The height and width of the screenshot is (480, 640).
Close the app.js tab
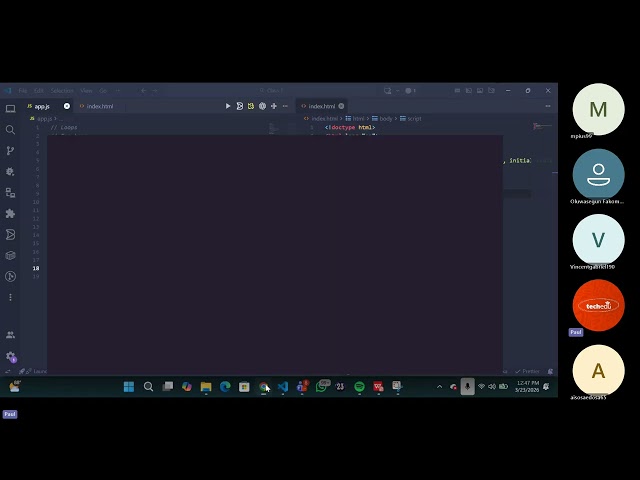(67, 106)
